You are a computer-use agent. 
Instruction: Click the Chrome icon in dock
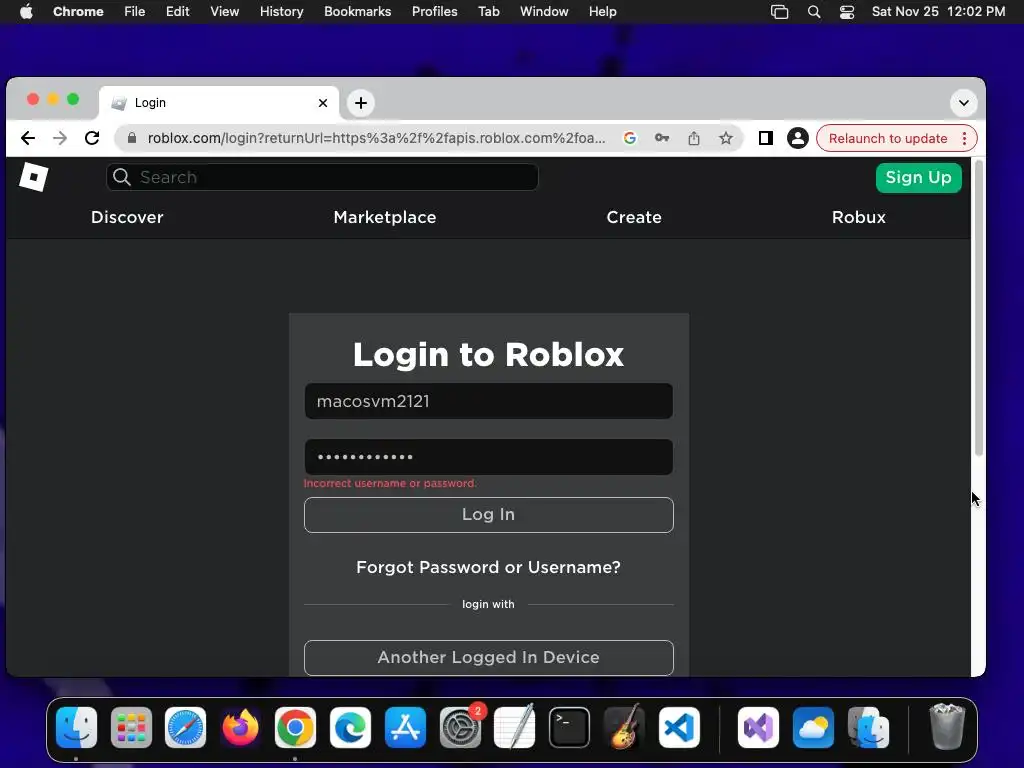[295, 727]
